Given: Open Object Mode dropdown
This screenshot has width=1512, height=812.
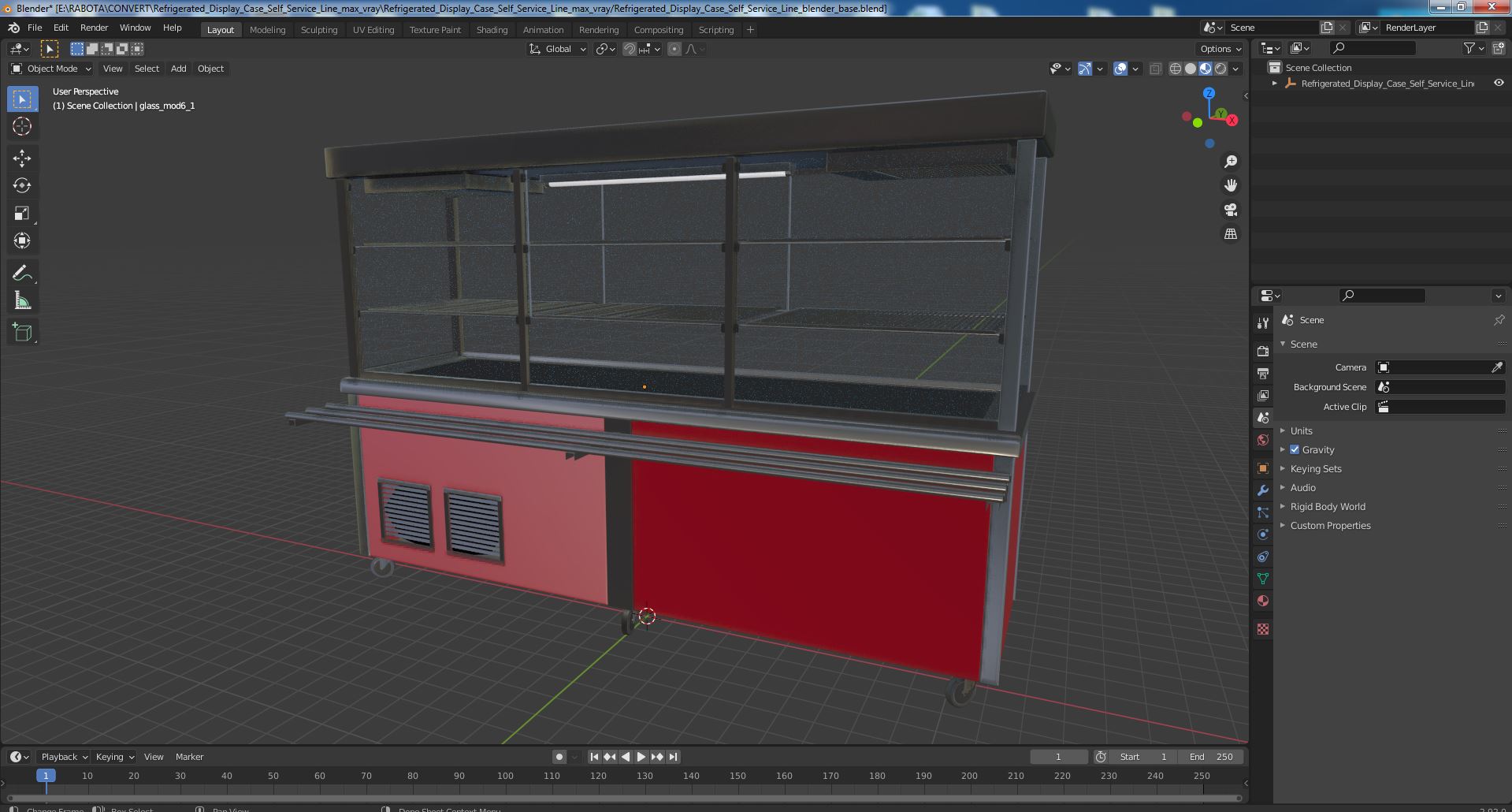Looking at the screenshot, I should (x=51, y=69).
